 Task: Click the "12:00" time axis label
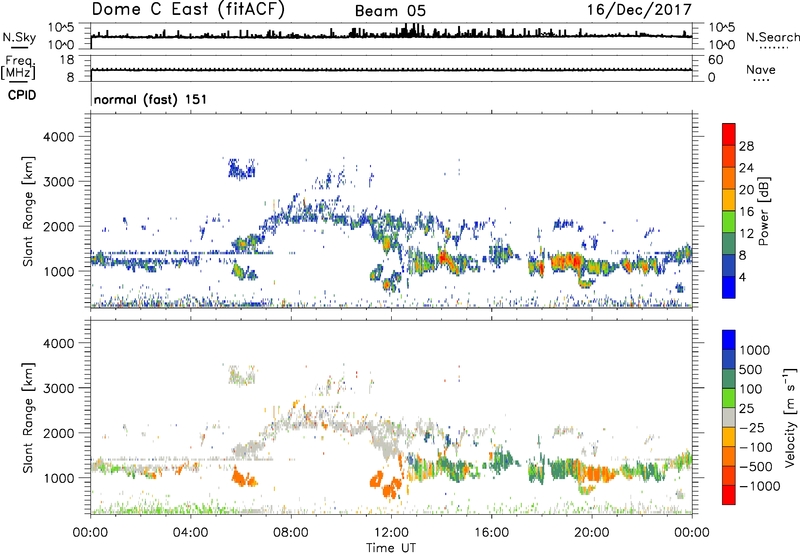[391, 533]
